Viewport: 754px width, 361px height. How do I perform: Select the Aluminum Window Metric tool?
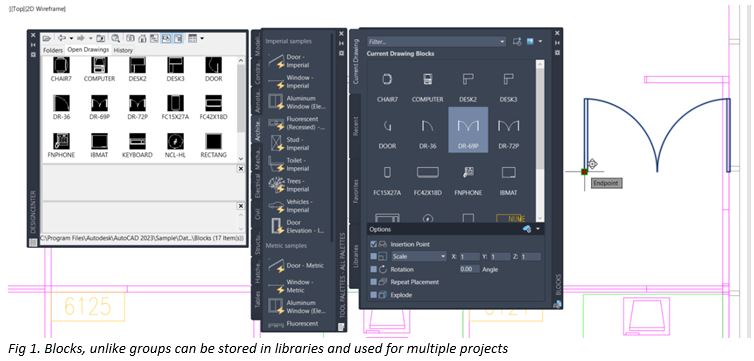pyautogui.click(x=297, y=307)
